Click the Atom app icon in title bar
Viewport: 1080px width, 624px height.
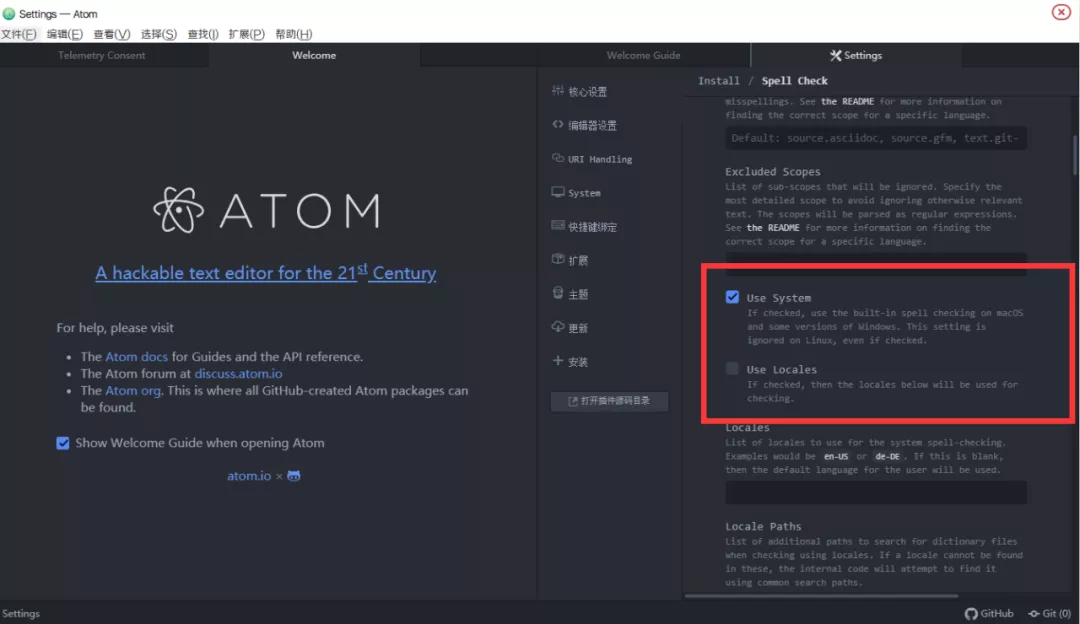pyautogui.click(x=9, y=14)
